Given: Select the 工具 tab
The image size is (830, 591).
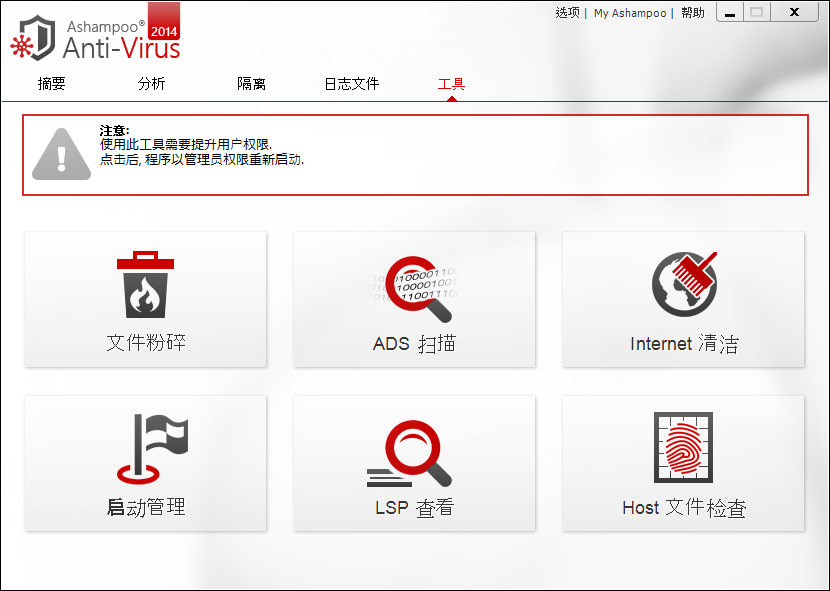Looking at the screenshot, I should [451, 84].
